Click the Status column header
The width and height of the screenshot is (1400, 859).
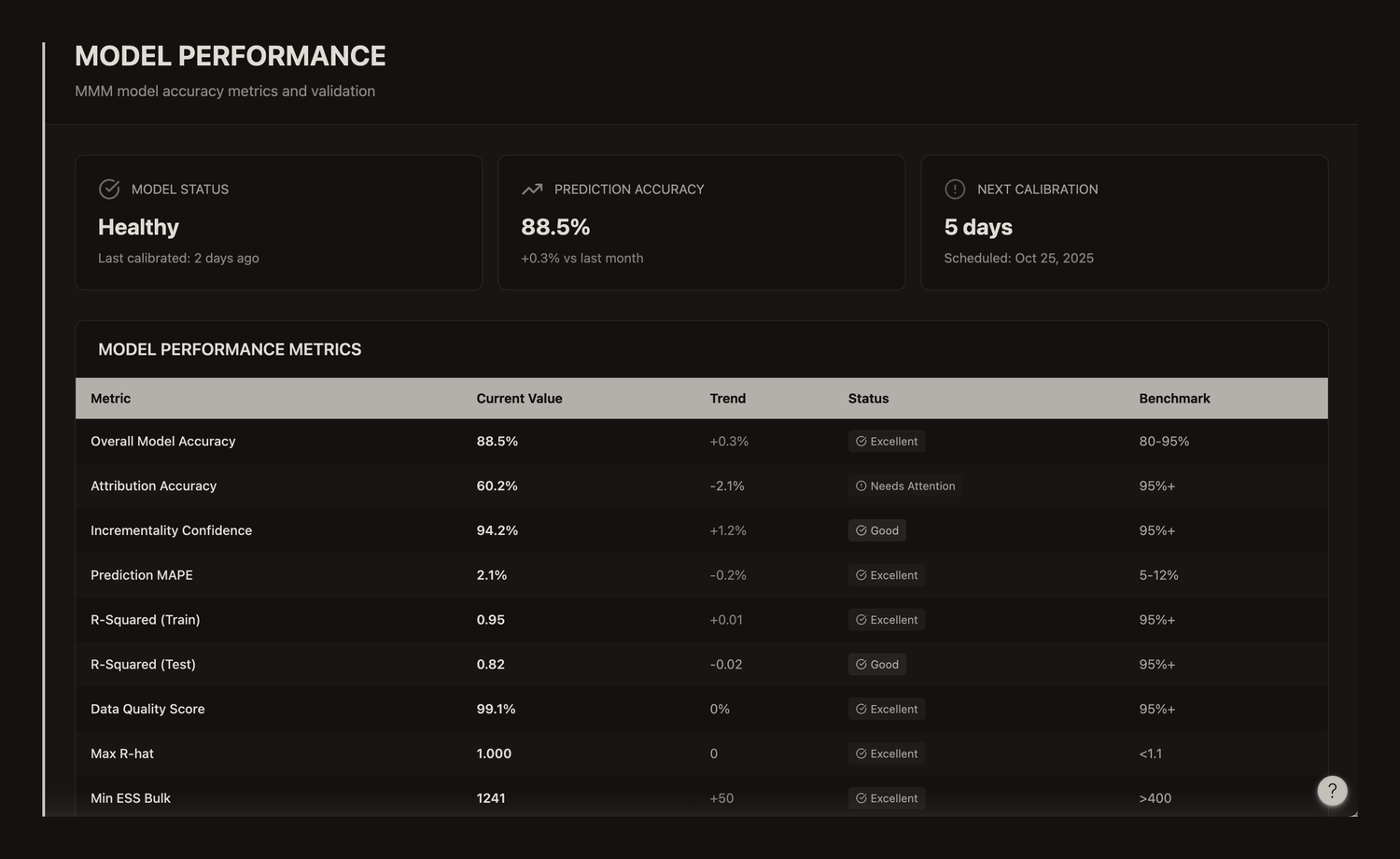tap(868, 398)
